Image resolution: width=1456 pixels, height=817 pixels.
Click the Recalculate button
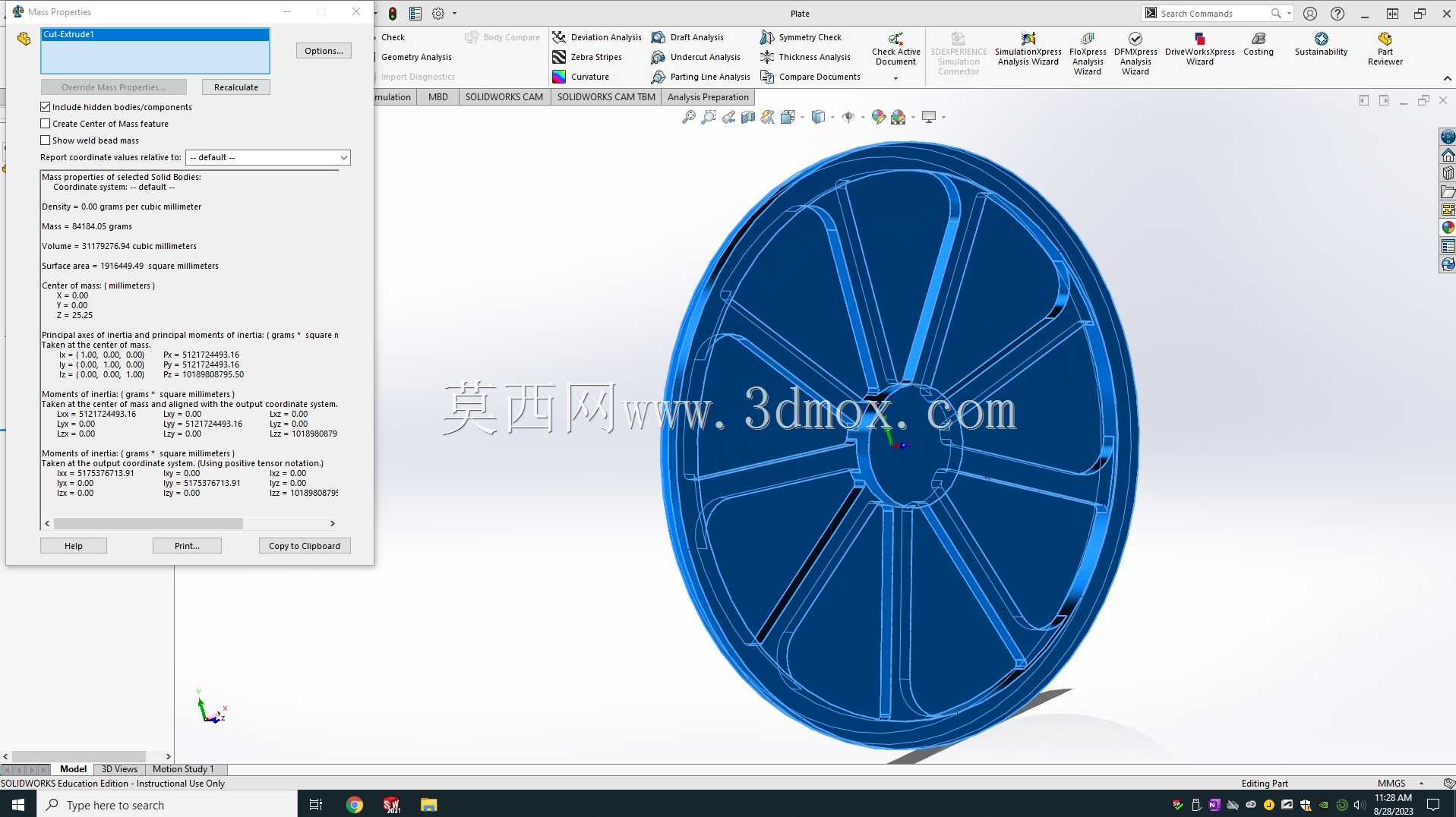pyautogui.click(x=236, y=87)
